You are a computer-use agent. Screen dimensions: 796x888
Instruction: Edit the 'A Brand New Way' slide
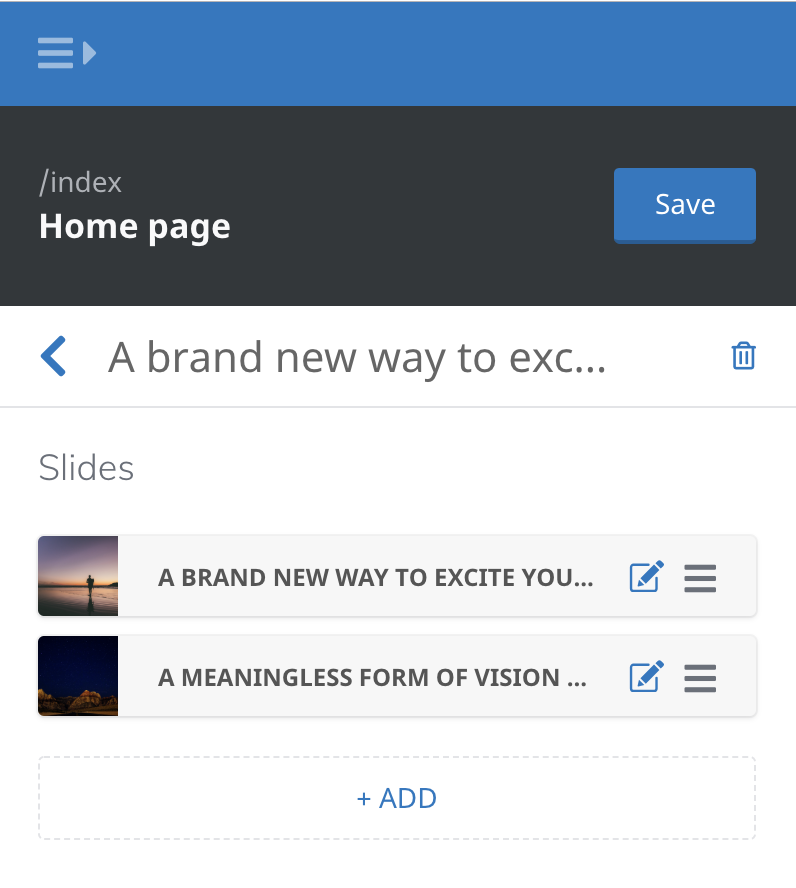pyautogui.click(x=645, y=577)
